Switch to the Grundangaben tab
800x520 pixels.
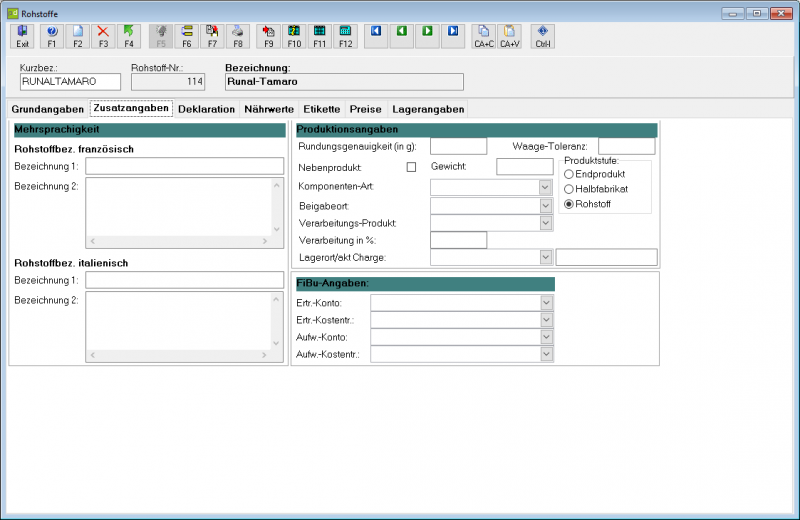pyautogui.click(x=47, y=109)
